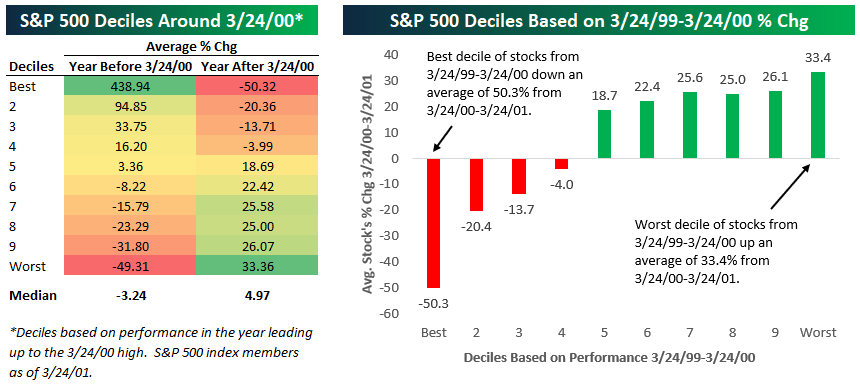
Task: Select the Year After 3/24/00 column header
Action: pyautogui.click(x=257, y=67)
